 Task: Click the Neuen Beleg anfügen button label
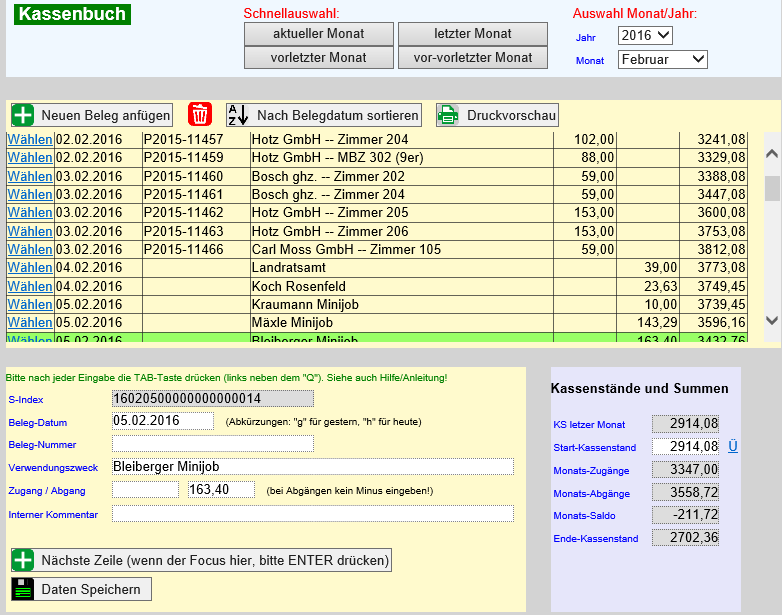(106, 115)
